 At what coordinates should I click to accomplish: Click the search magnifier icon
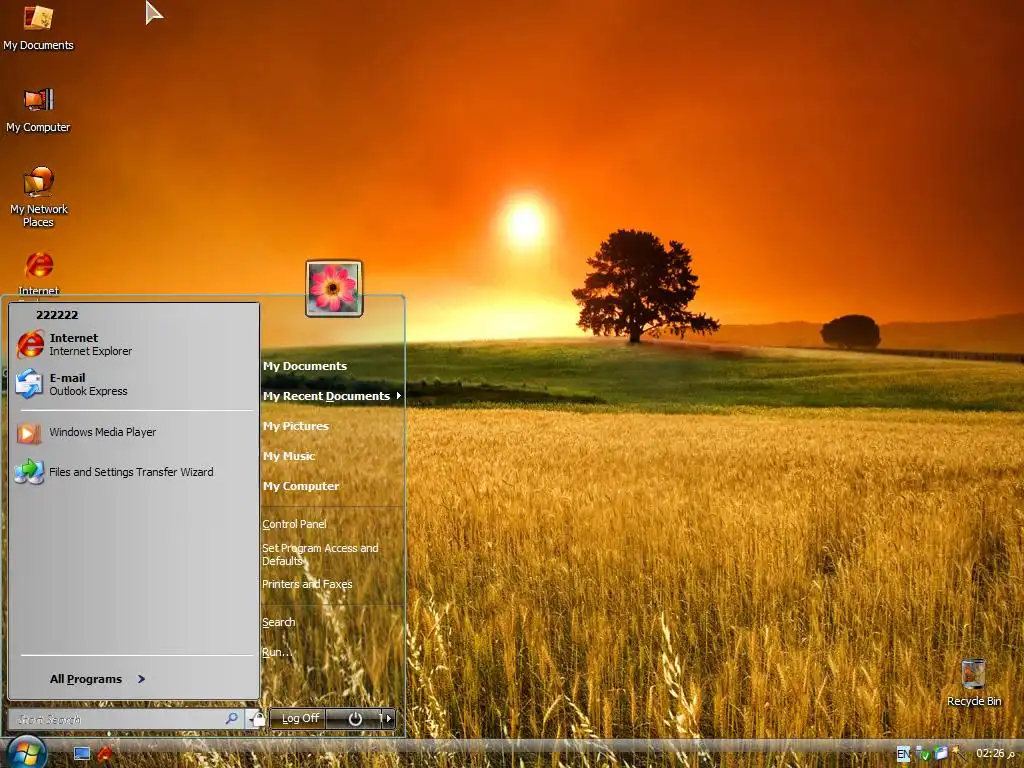[x=231, y=718]
